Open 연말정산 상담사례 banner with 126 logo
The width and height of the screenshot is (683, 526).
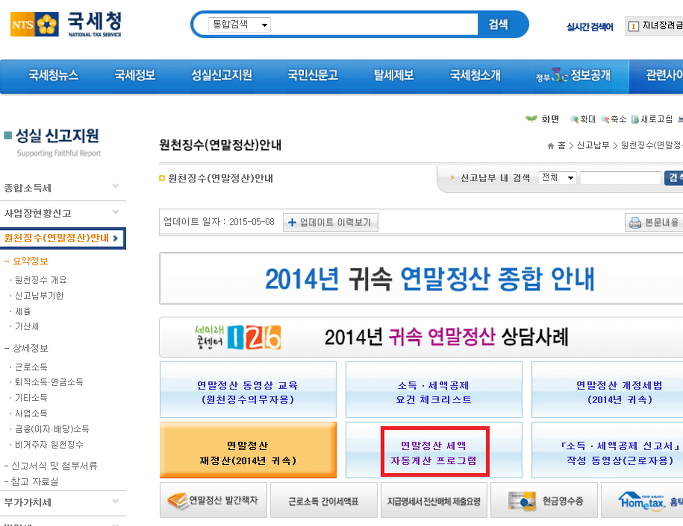coord(421,337)
